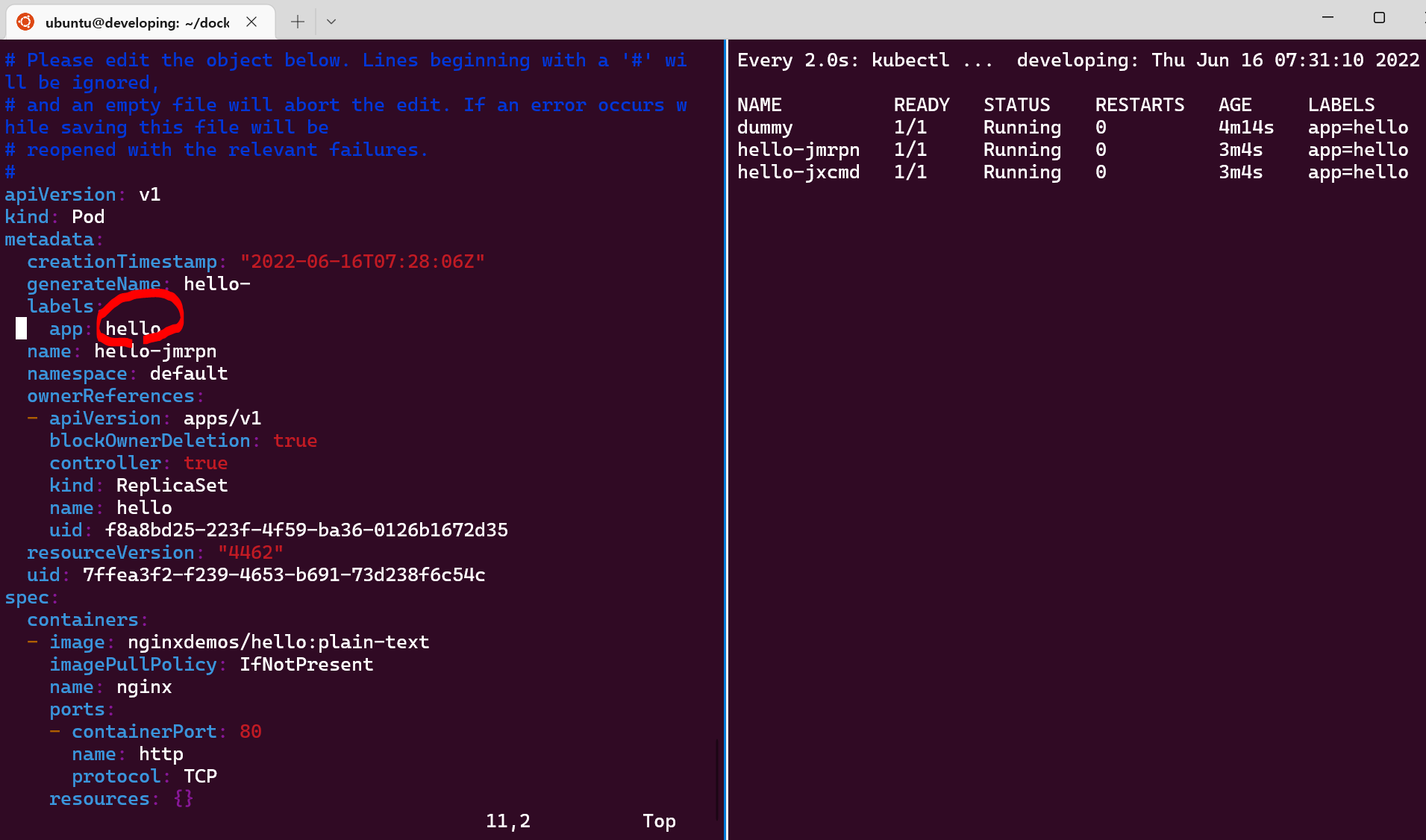Click the 'labels:' key
This screenshot has width=1426, height=840.
click(x=65, y=307)
